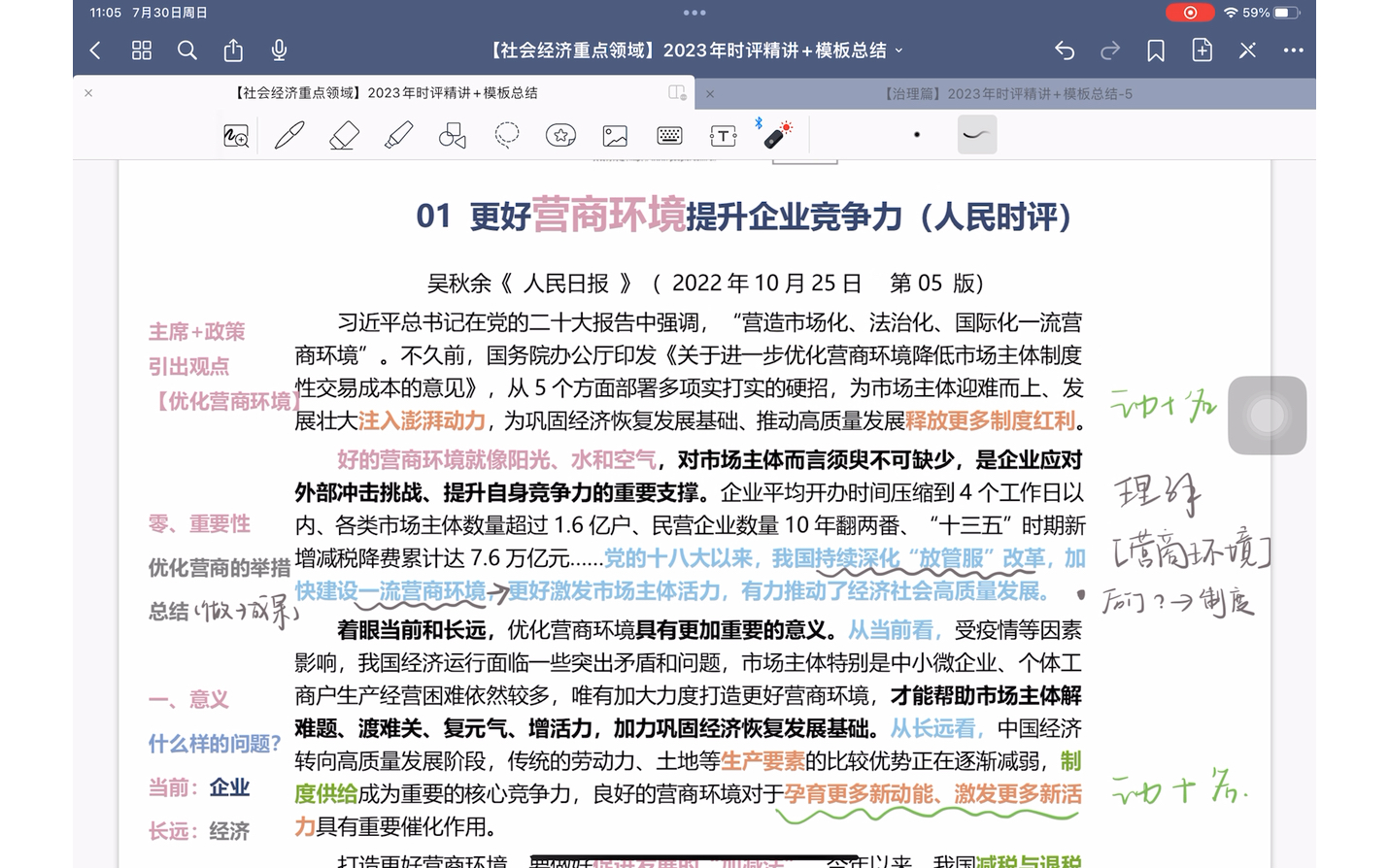Select the Eraser tool
The width and height of the screenshot is (1389, 868).
344,134
